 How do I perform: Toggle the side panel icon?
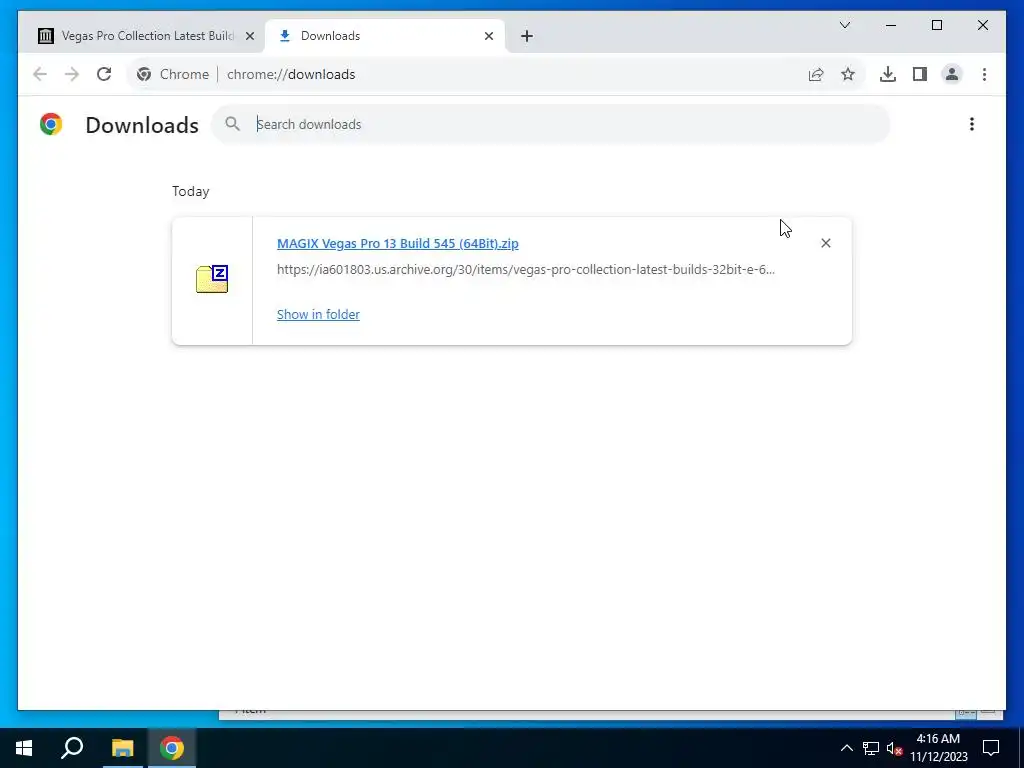(920, 74)
